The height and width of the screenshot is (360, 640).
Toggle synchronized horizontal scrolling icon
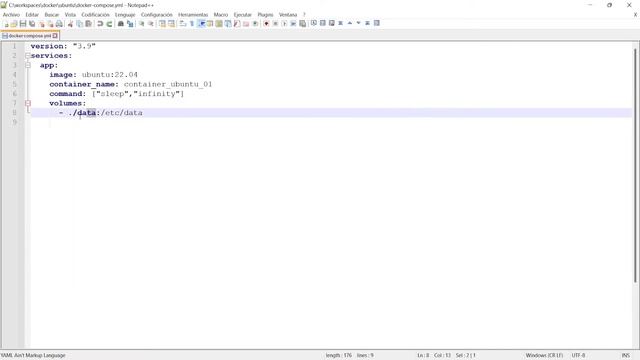(x=171, y=24)
